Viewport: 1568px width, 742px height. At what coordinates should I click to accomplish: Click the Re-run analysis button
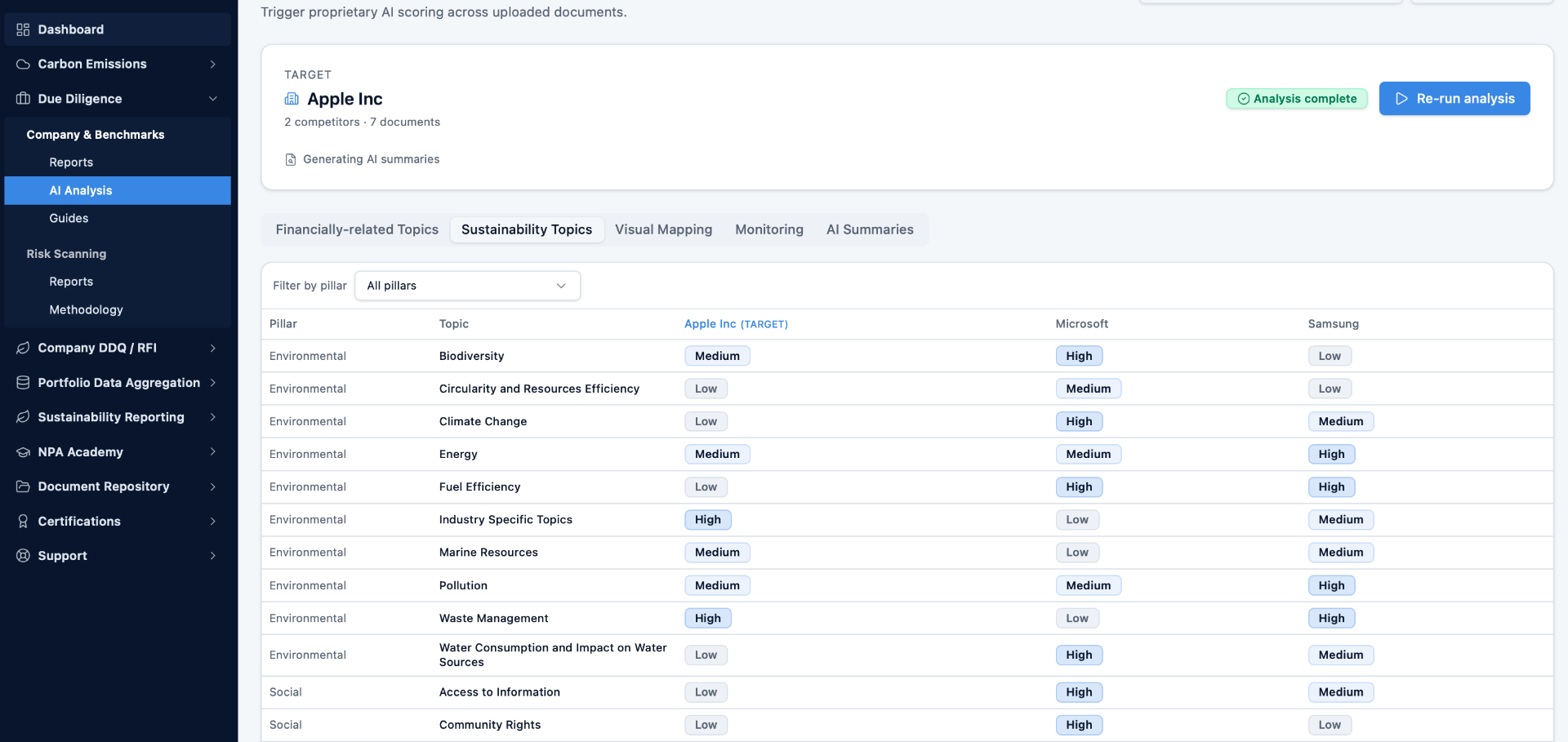(1454, 99)
